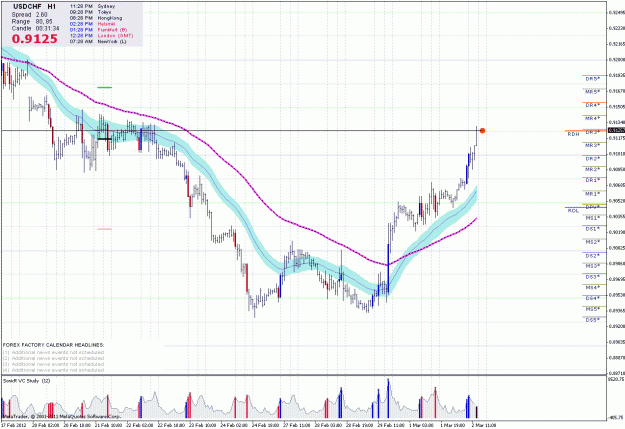This screenshot has height=429, width=625.
Task: Click the 2 Mar 11:00 time axis label
Action: coord(483,425)
